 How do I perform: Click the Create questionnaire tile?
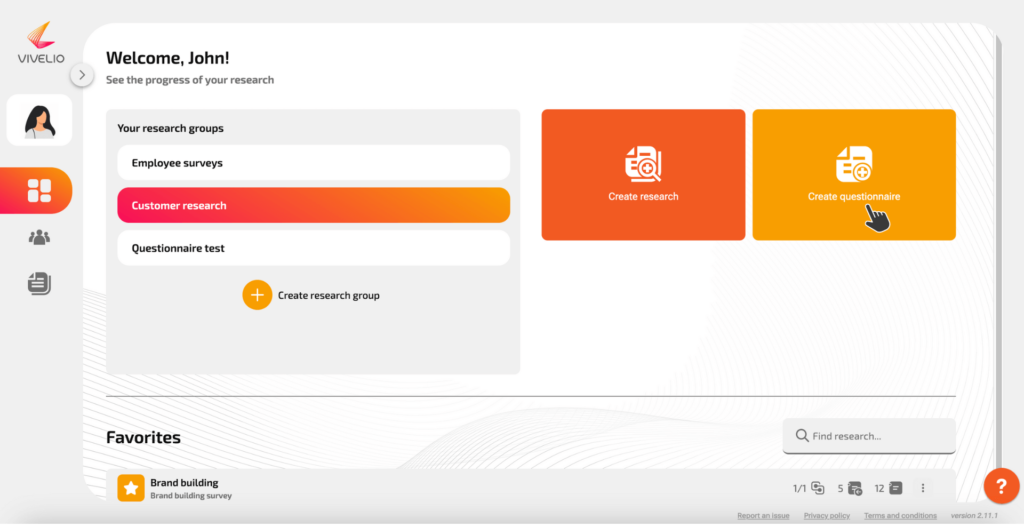[854, 175]
